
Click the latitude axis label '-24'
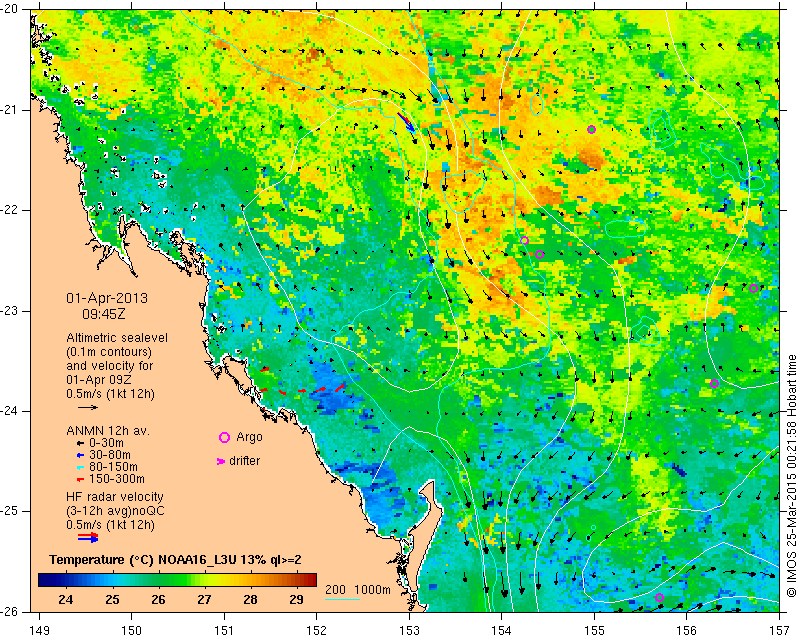coord(10,411)
